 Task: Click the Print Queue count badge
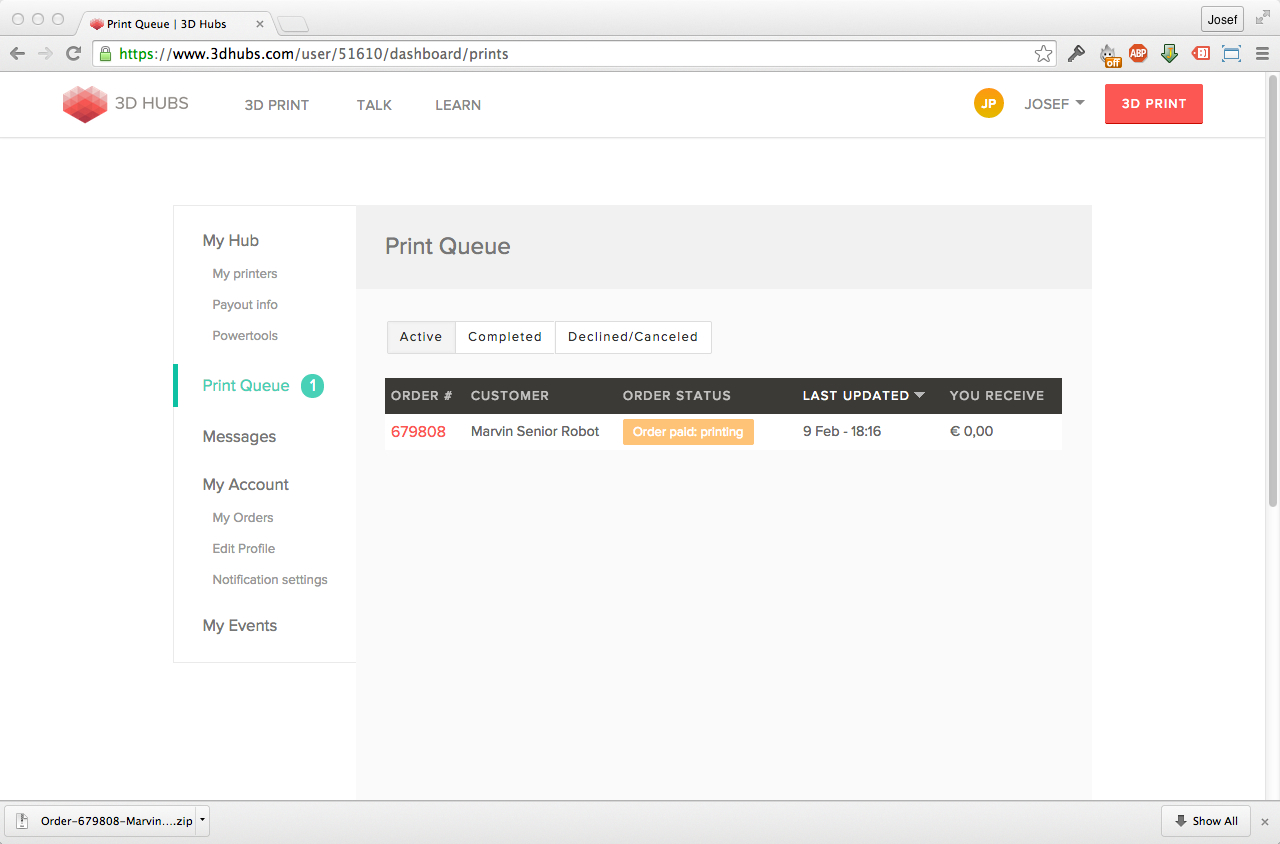click(313, 386)
